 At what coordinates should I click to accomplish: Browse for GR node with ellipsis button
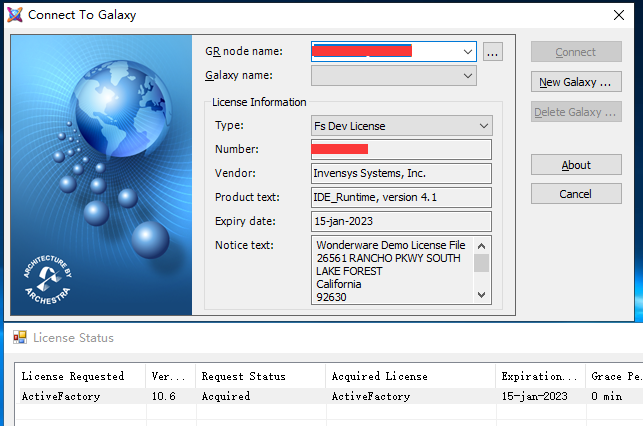pyautogui.click(x=493, y=52)
